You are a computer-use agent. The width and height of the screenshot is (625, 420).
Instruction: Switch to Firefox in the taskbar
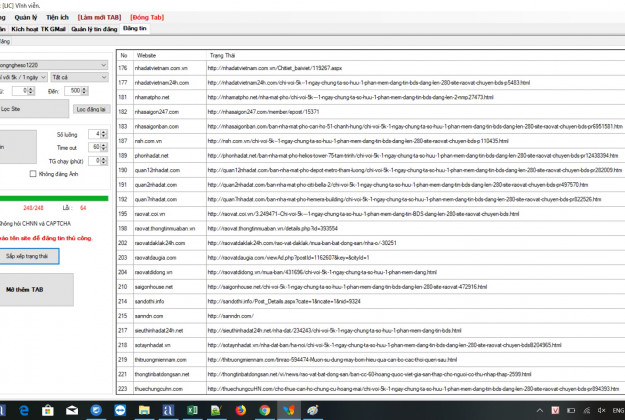(240, 410)
